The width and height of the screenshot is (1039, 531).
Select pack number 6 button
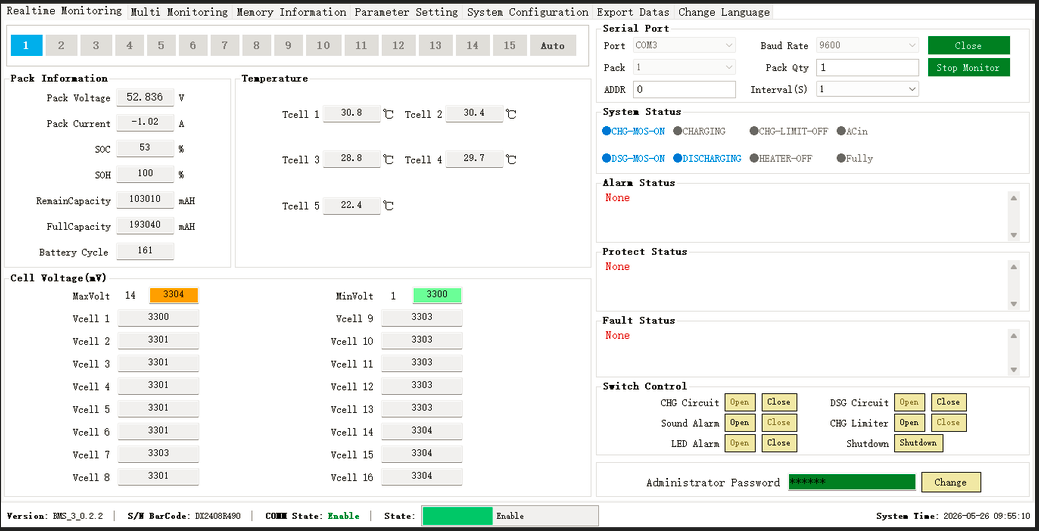click(193, 45)
